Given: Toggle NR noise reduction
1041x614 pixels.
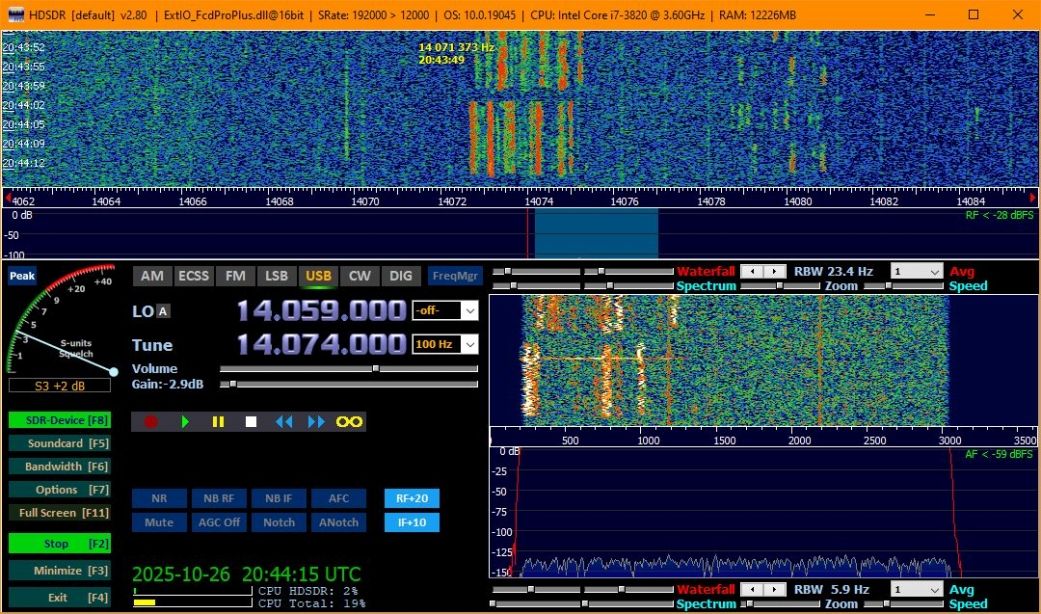Looking at the screenshot, I should click(x=159, y=498).
